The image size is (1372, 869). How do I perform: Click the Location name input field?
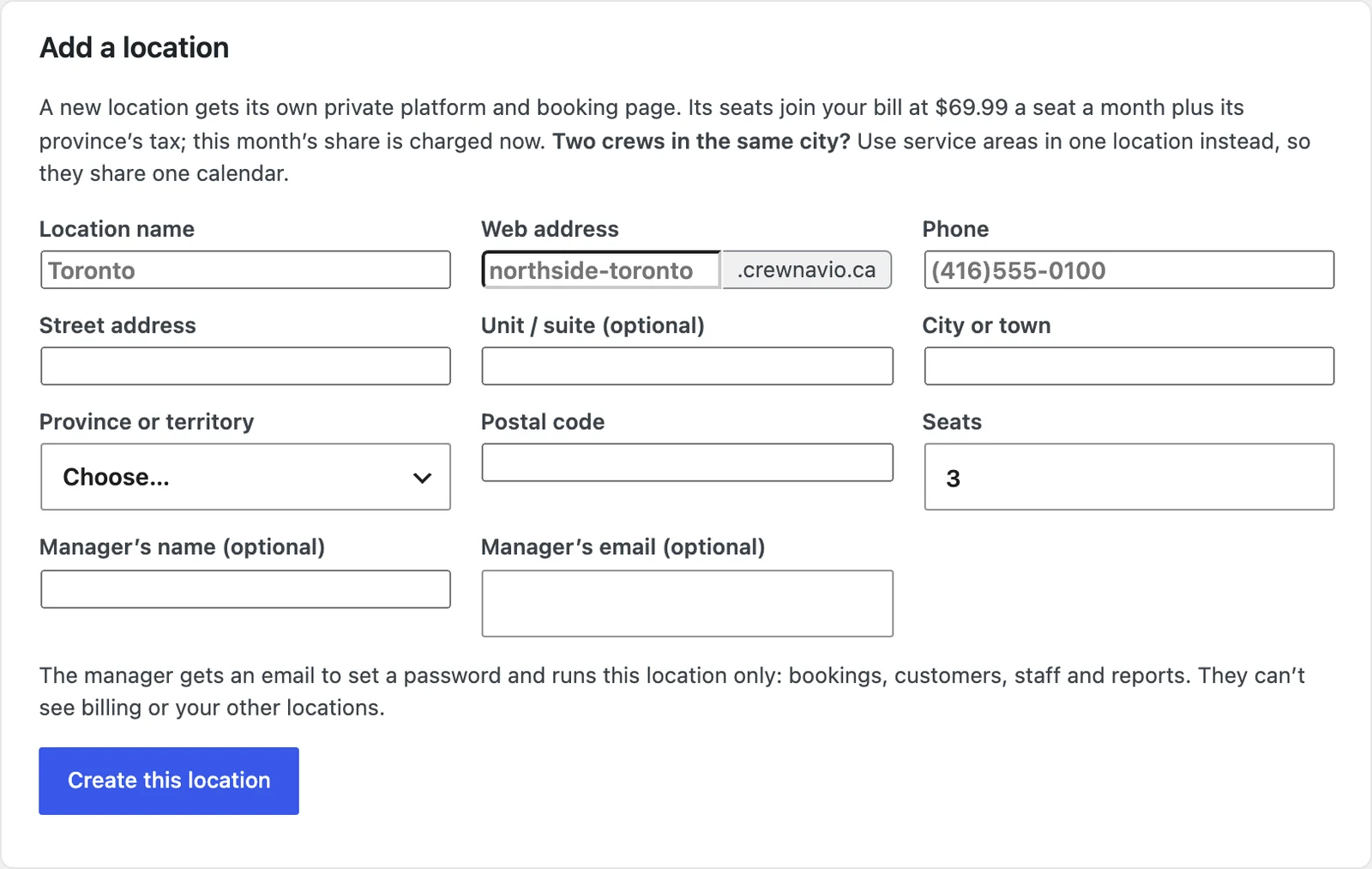(x=245, y=270)
